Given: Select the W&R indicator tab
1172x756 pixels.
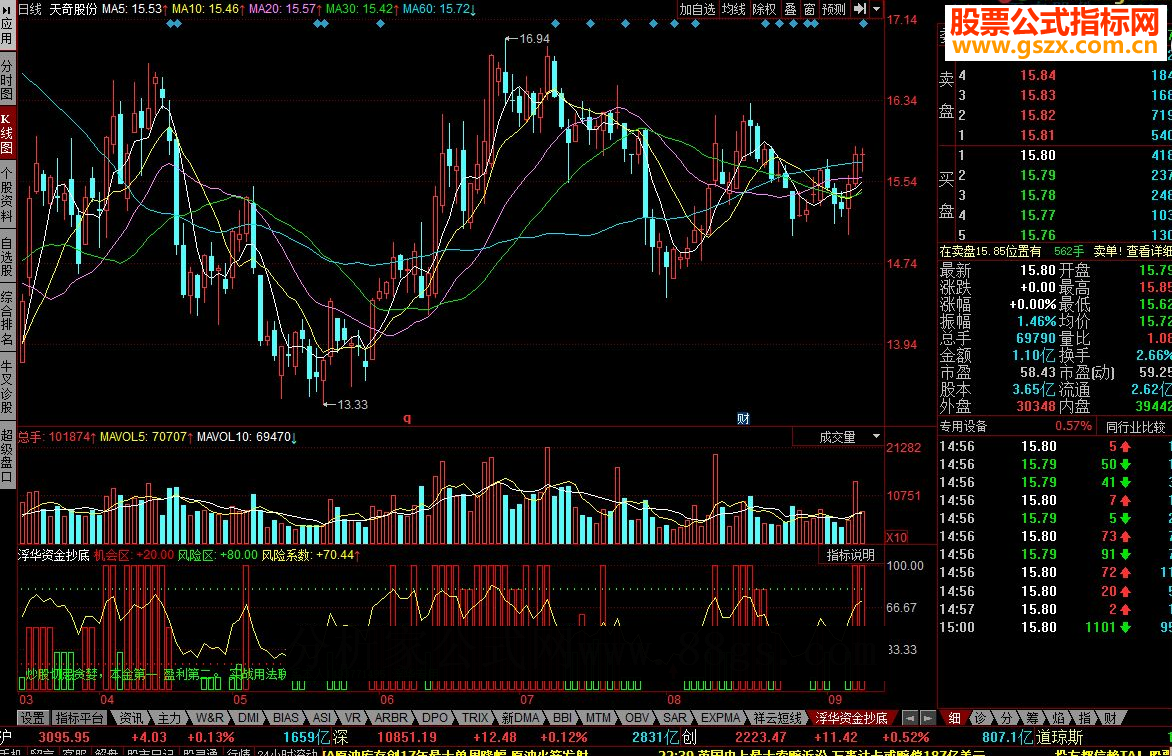Looking at the screenshot, I should click(209, 718).
